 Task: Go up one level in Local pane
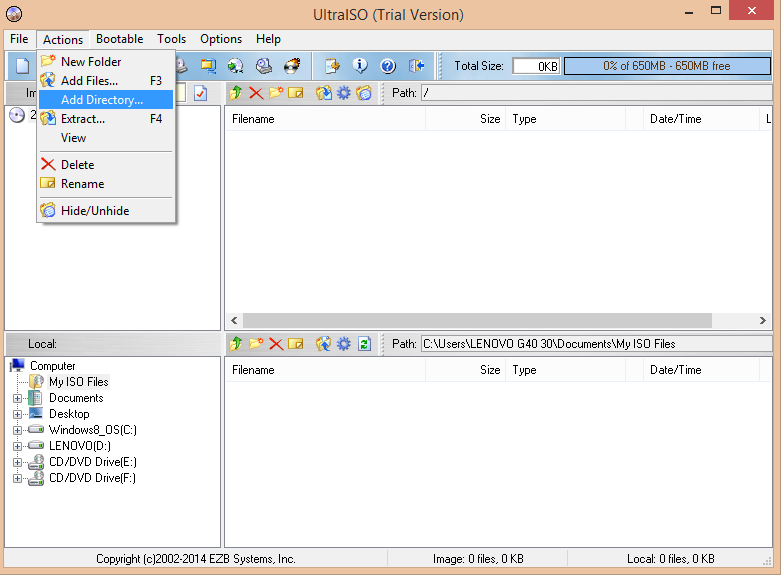(236, 344)
